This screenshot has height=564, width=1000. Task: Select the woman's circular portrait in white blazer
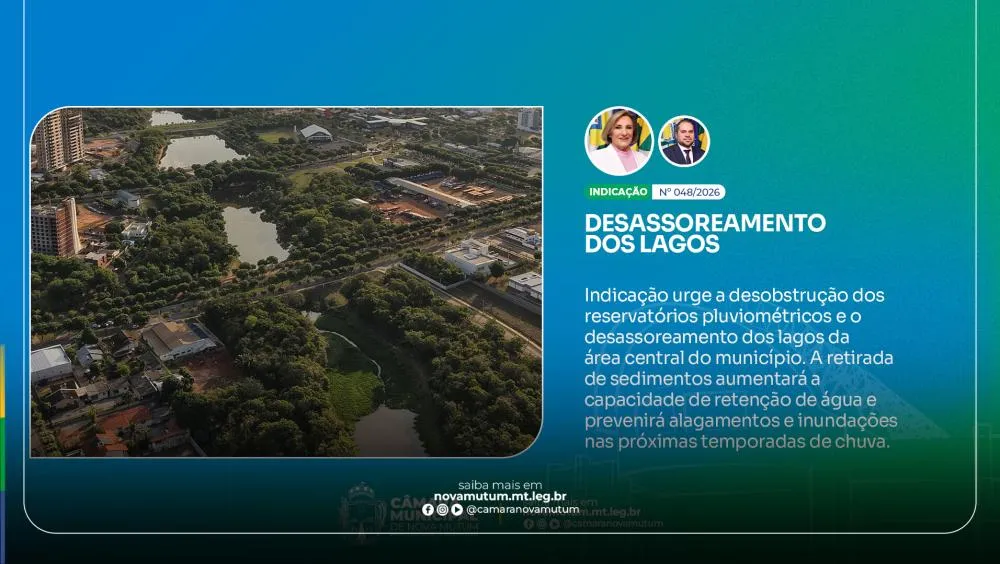pyautogui.click(x=618, y=142)
